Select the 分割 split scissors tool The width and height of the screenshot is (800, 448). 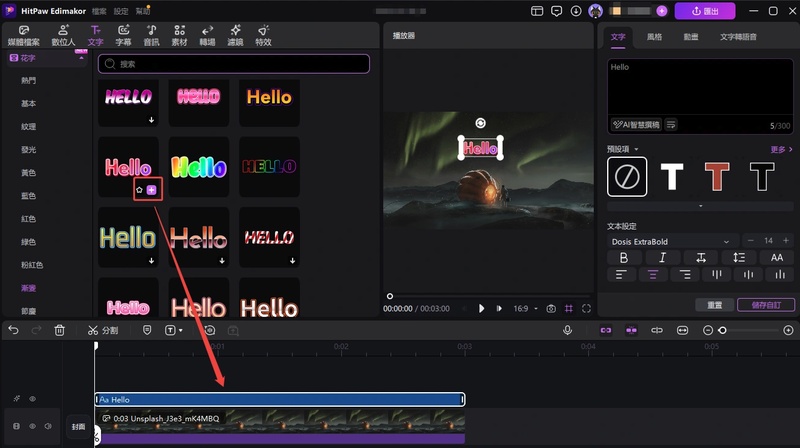(103, 331)
